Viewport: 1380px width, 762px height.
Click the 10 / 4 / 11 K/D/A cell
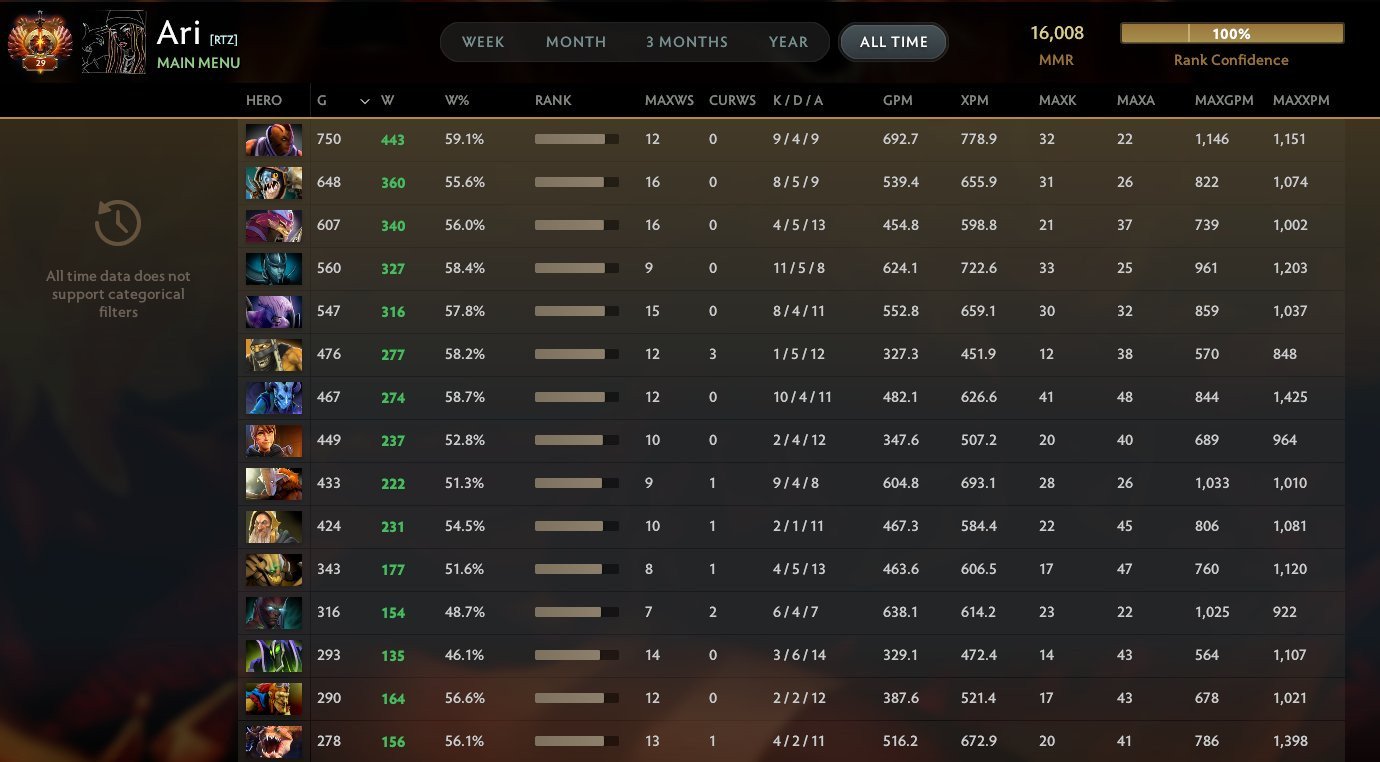tap(802, 397)
